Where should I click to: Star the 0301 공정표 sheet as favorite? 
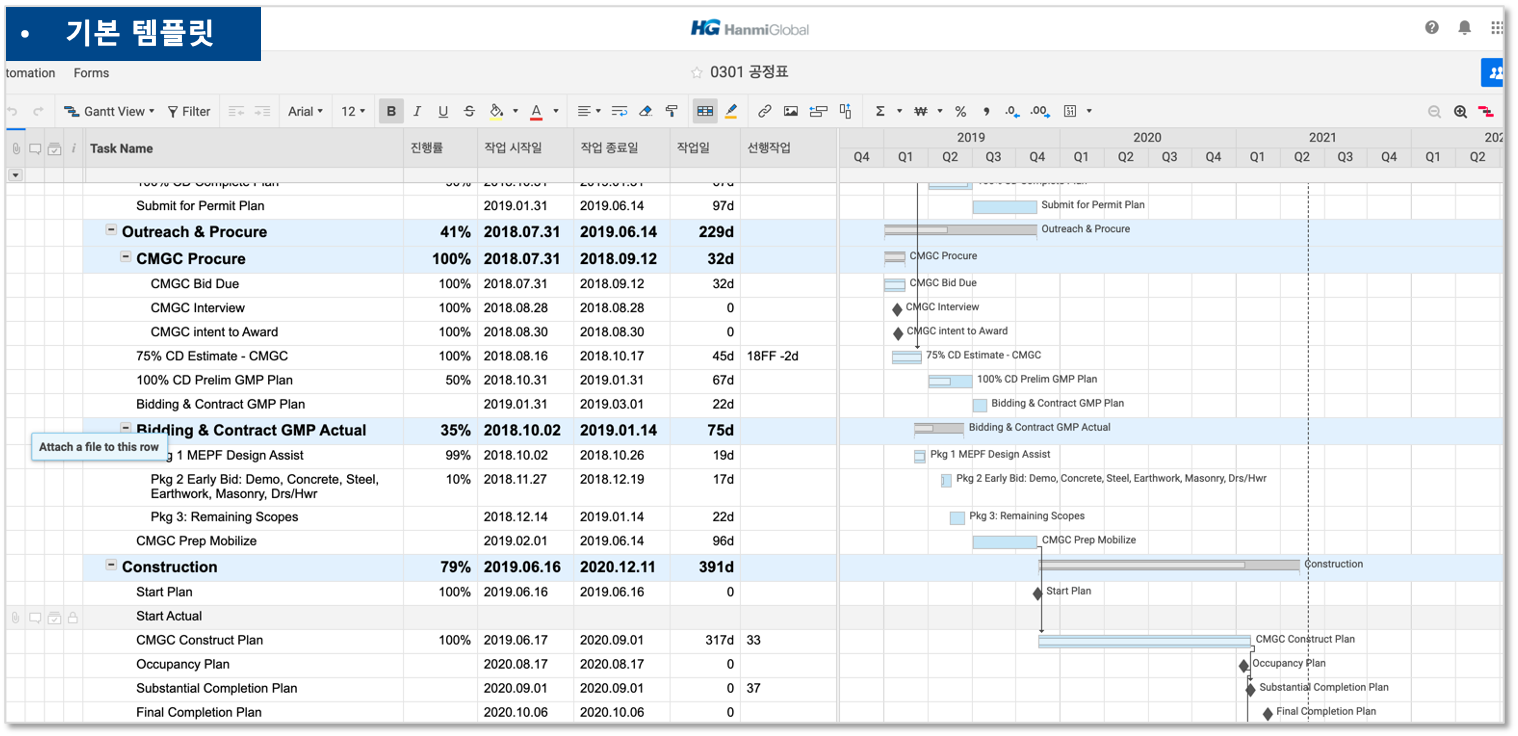pos(697,73)
